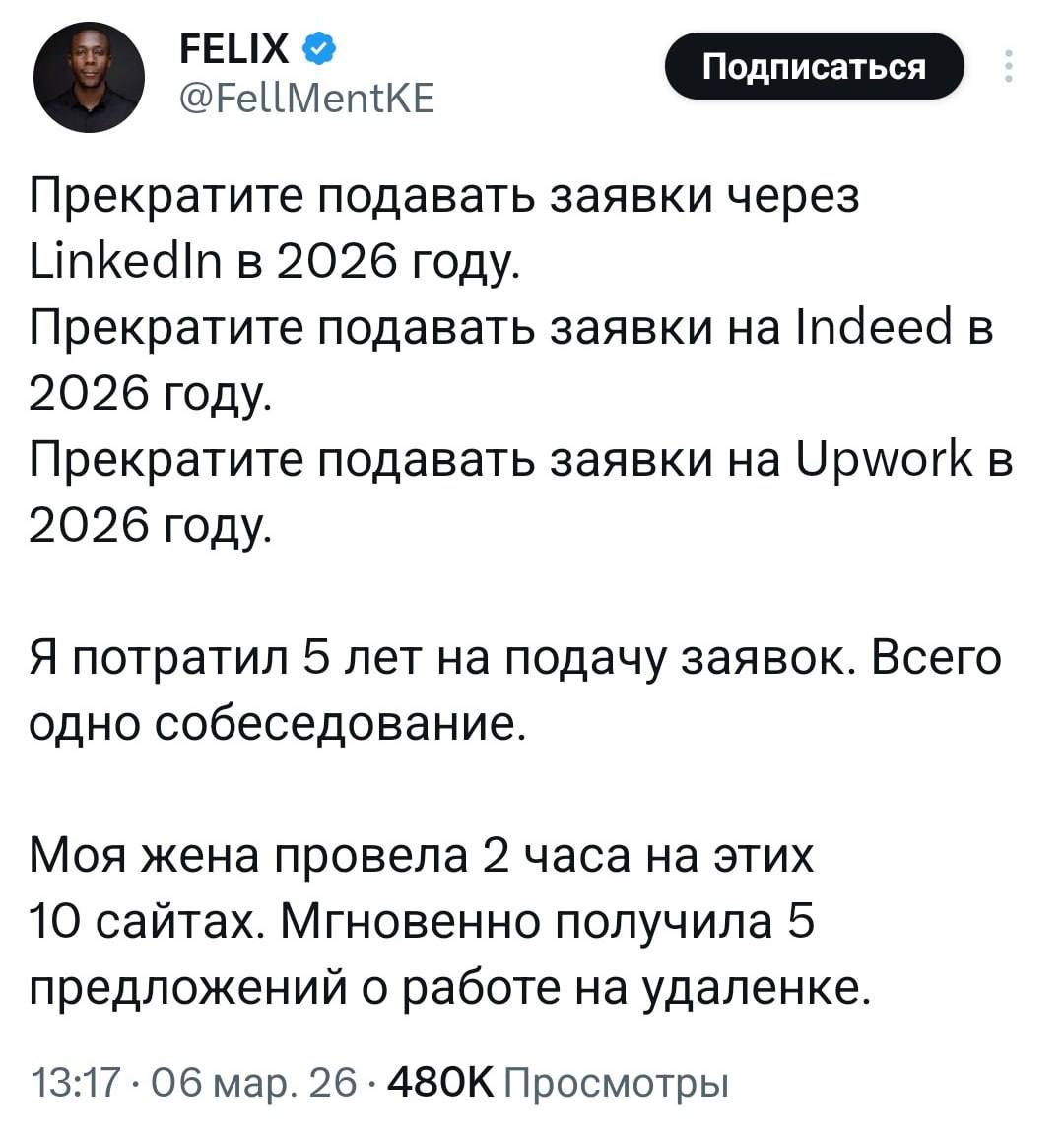Screen dimensions: 1064x1131
Task: Click the blue verified badge next to FELIX
Action: 319,46
